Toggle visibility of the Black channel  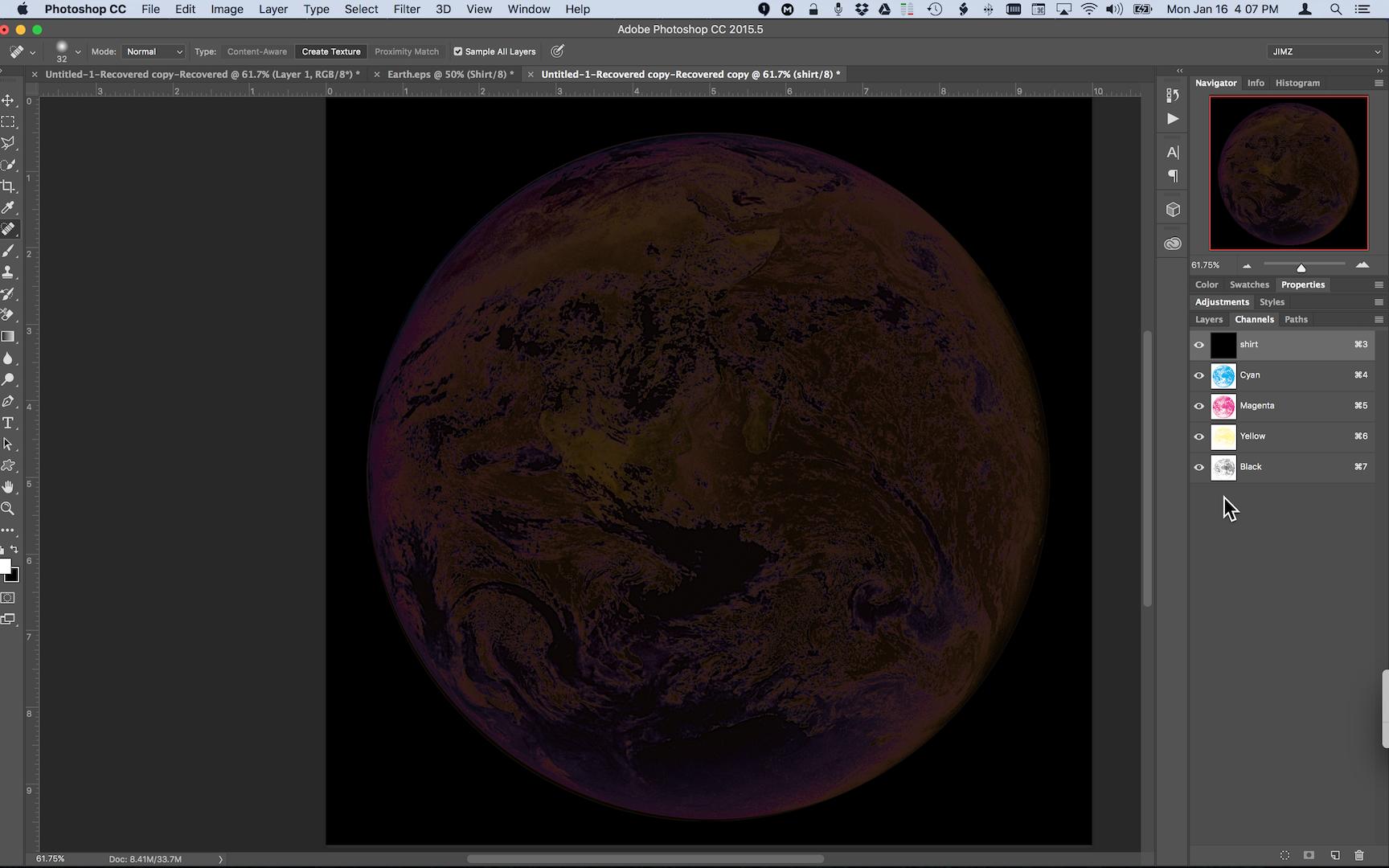[1199, 467]
